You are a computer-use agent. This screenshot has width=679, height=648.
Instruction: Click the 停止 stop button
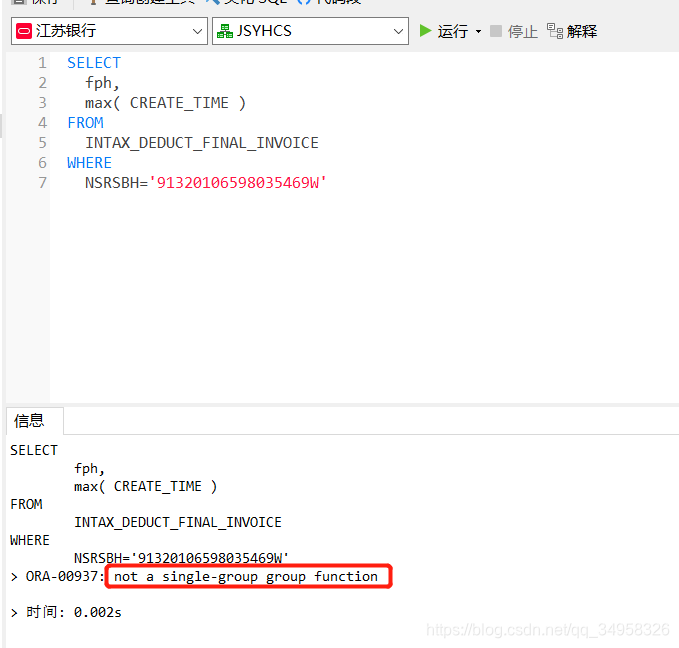[x=514, y=31]
